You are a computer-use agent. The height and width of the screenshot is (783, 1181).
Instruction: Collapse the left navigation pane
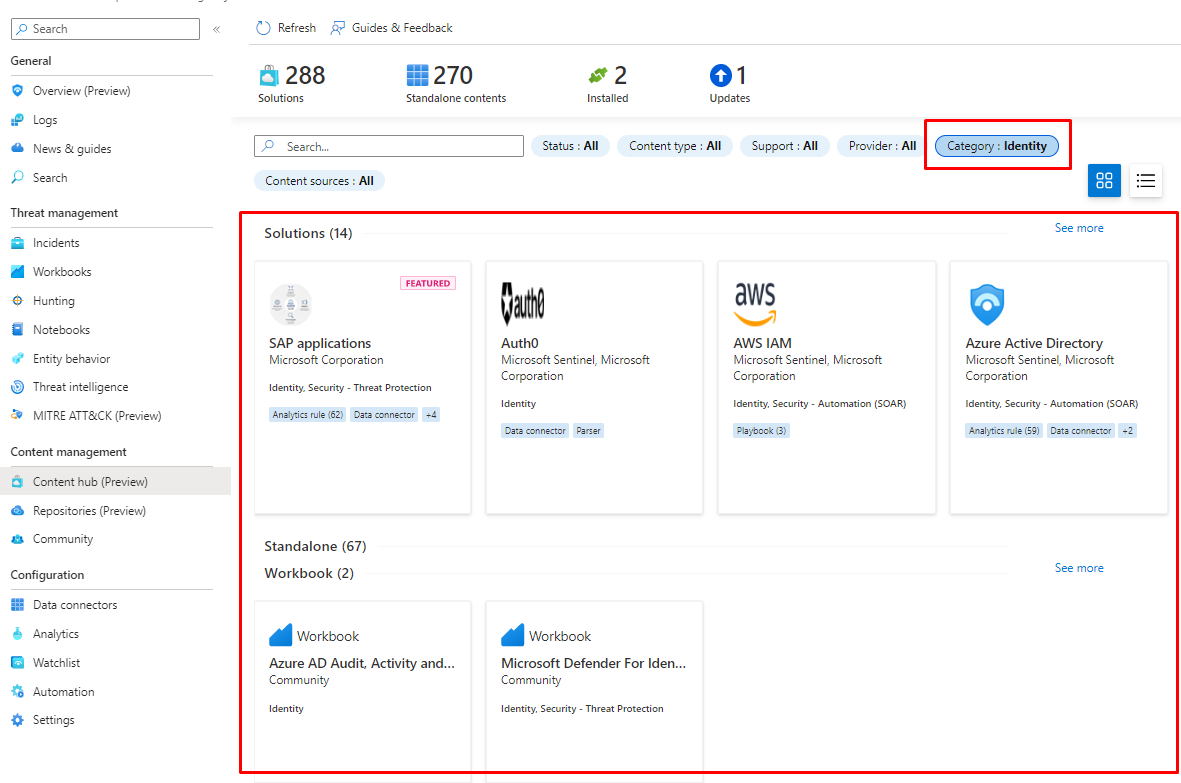216,29
